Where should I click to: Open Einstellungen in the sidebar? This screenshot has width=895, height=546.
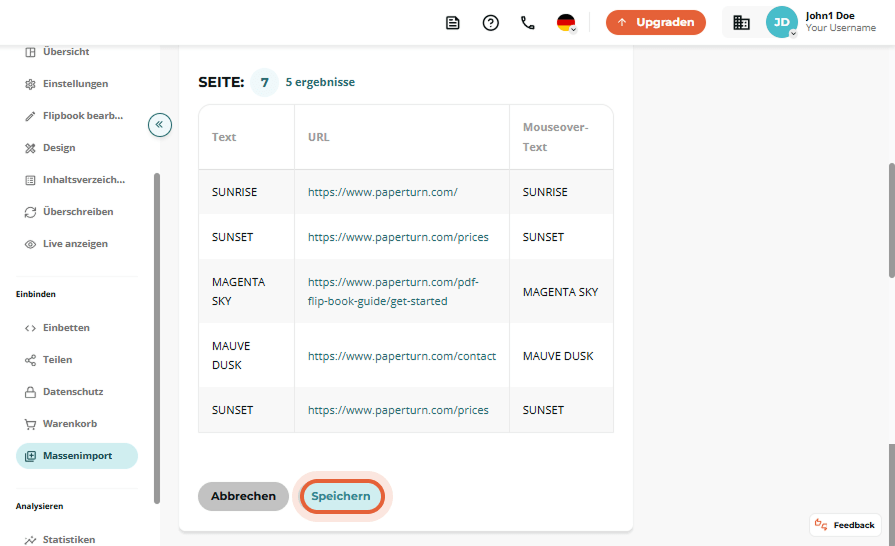(x=76, y=84)
